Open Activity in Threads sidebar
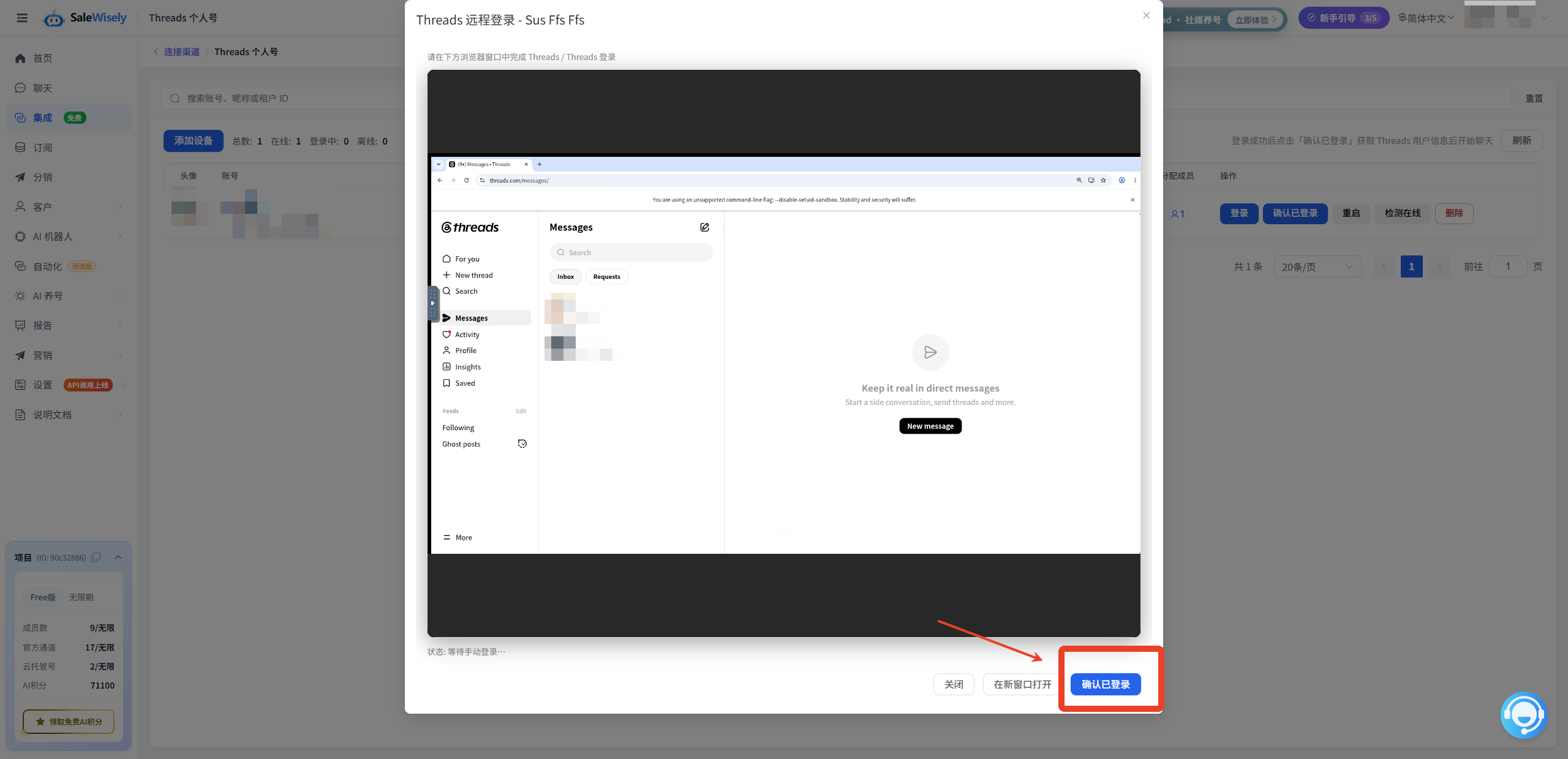 461,334
